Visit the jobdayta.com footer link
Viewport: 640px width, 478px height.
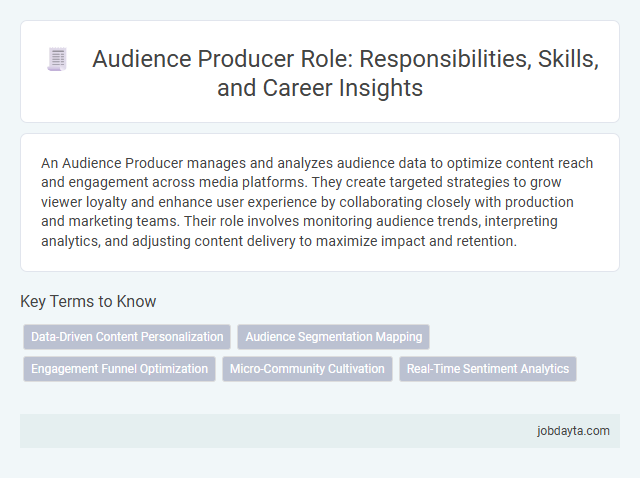(573, 431)
